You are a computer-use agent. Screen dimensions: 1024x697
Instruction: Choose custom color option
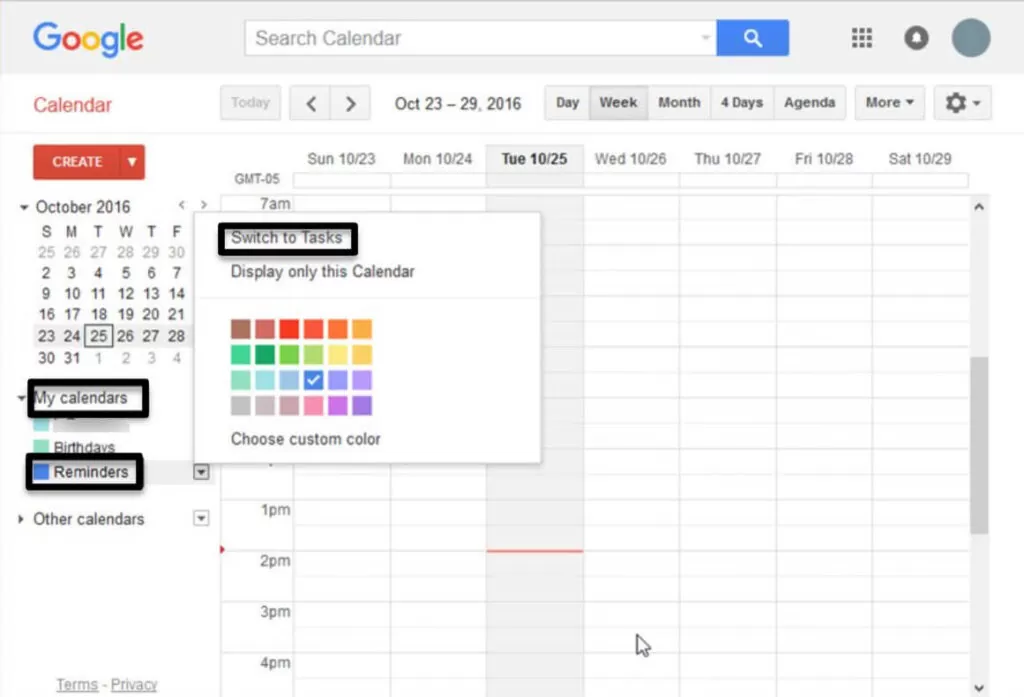tap(306, 439)
